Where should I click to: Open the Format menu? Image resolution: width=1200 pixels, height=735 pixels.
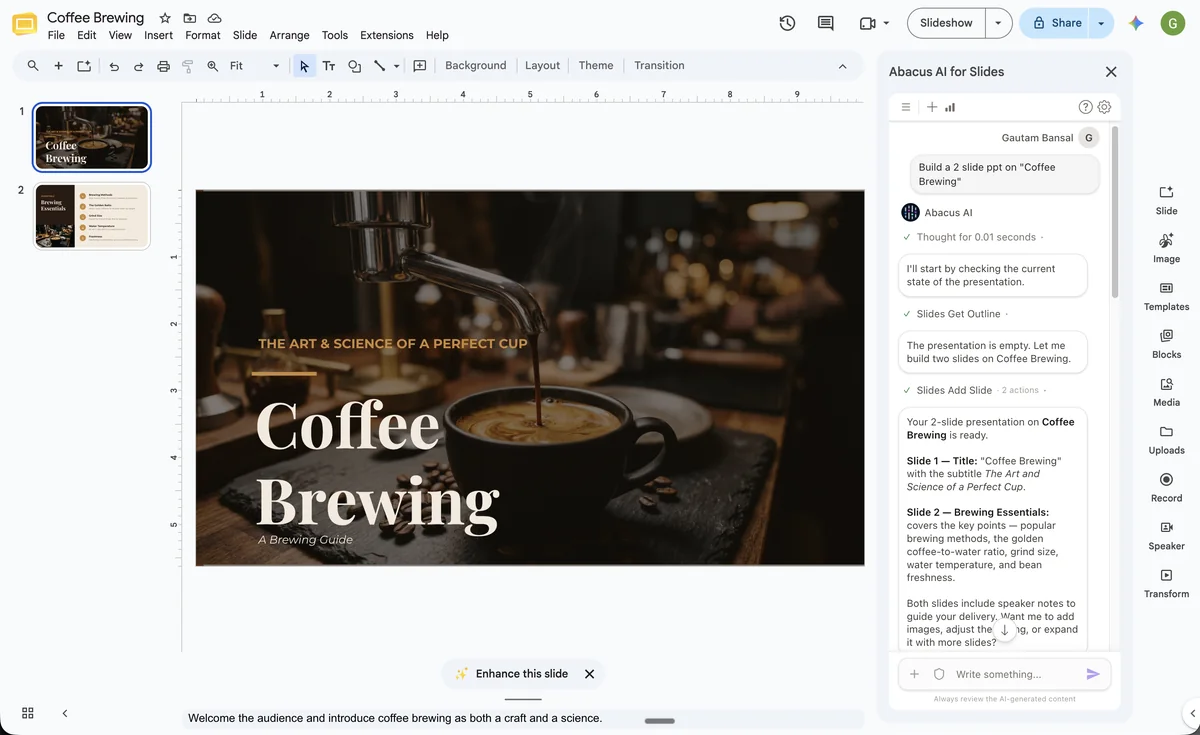tap(203, 35)
